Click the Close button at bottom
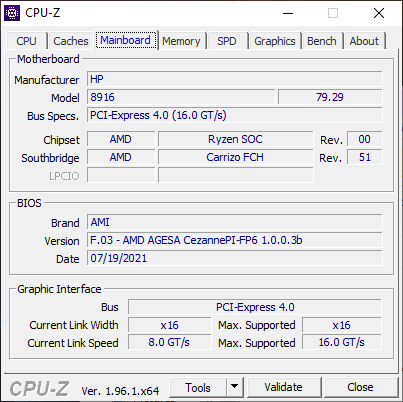The image size is (403, 402). [360, 387]
